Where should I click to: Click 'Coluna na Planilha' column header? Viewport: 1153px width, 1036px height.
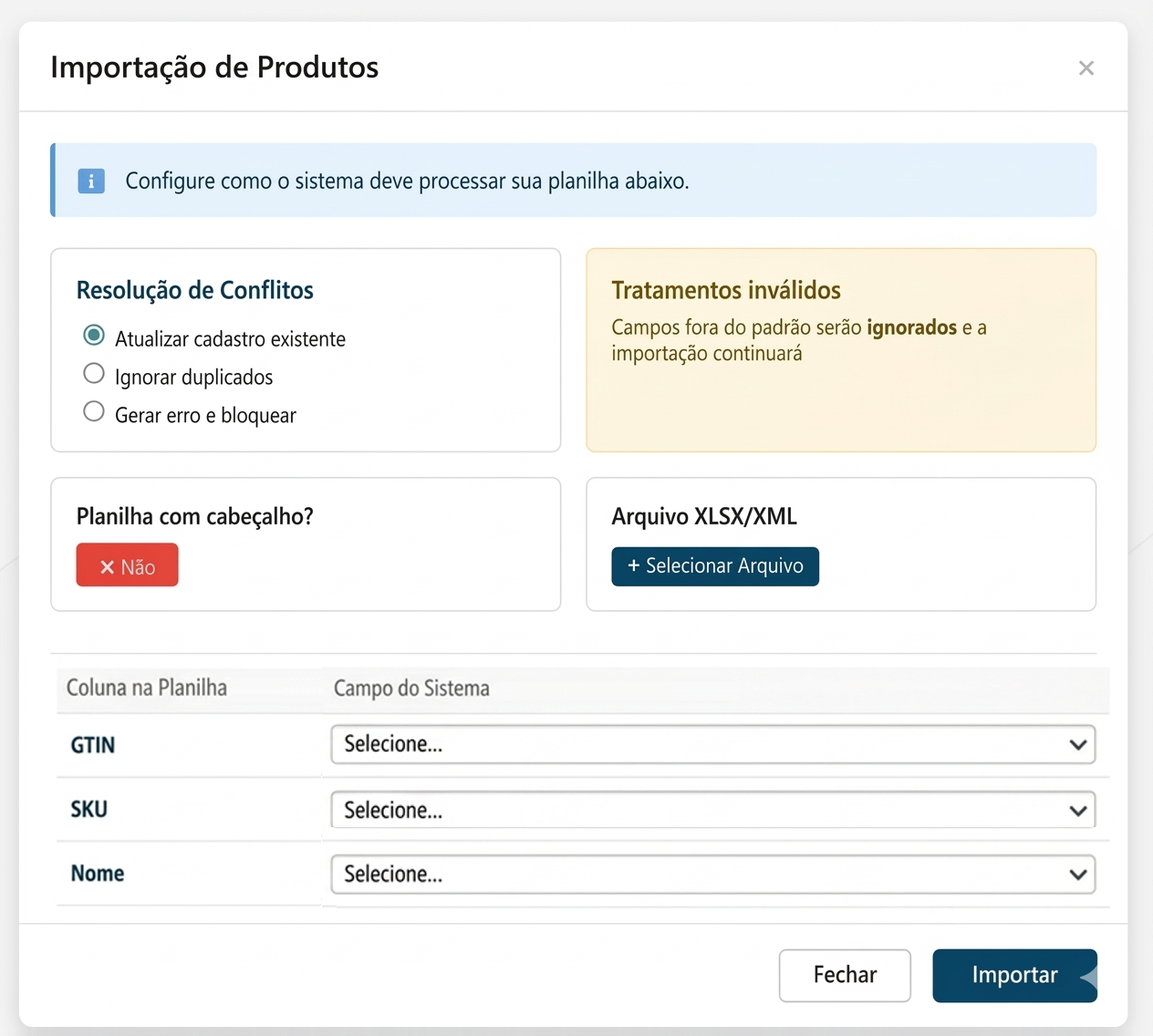click(x=147, y=688)
